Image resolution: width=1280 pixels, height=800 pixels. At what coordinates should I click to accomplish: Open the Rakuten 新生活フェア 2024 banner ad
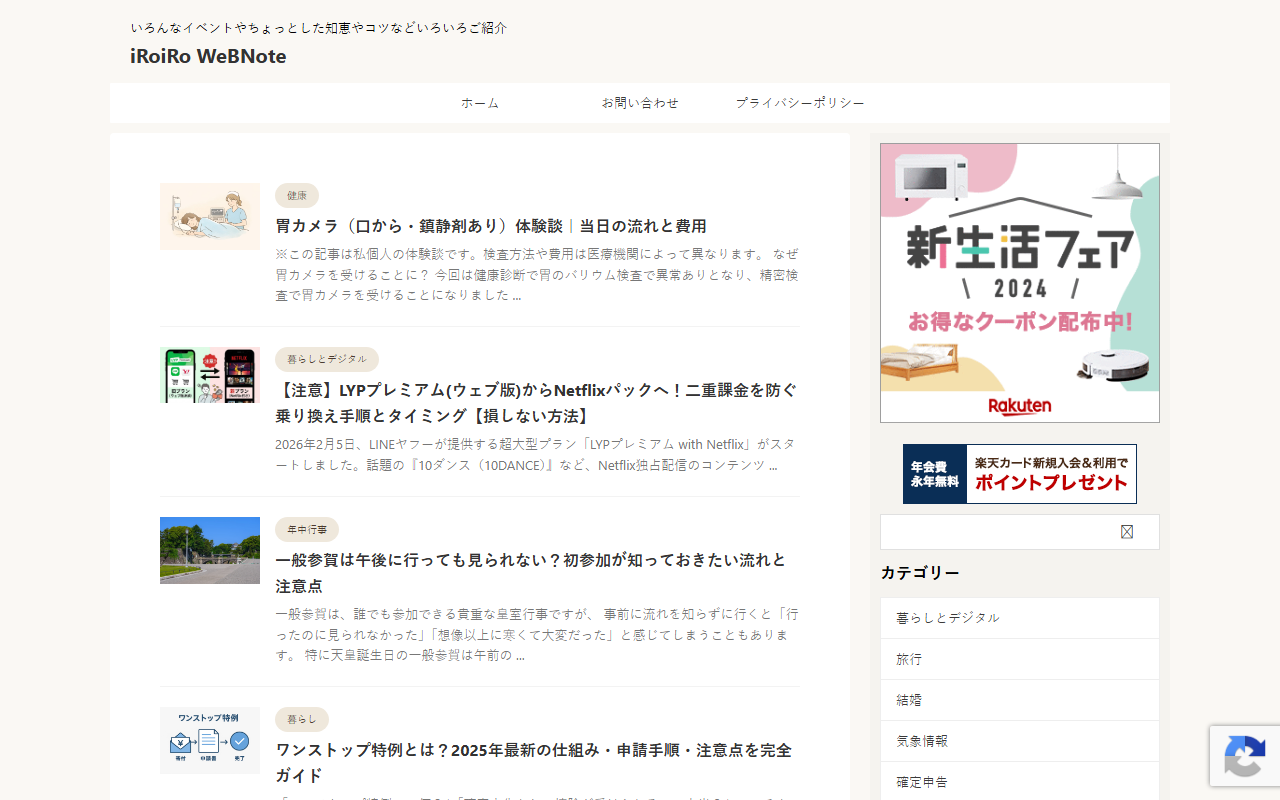click(x=1020, y=283)
